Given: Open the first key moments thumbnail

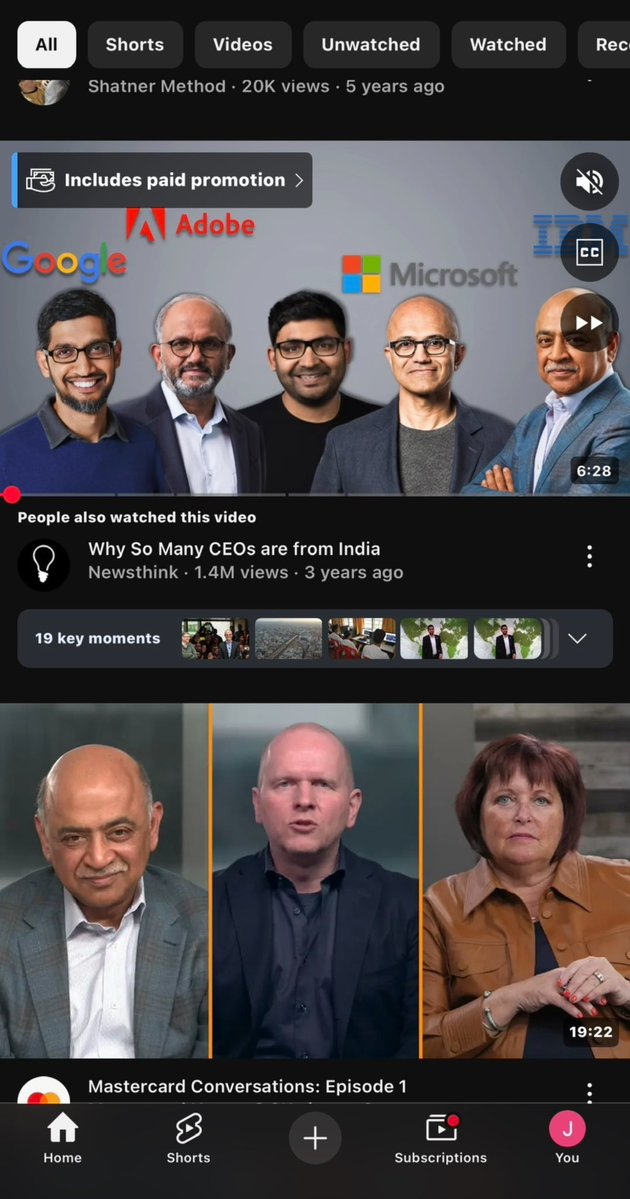Looking at the screenshot, I should point(215,638).
